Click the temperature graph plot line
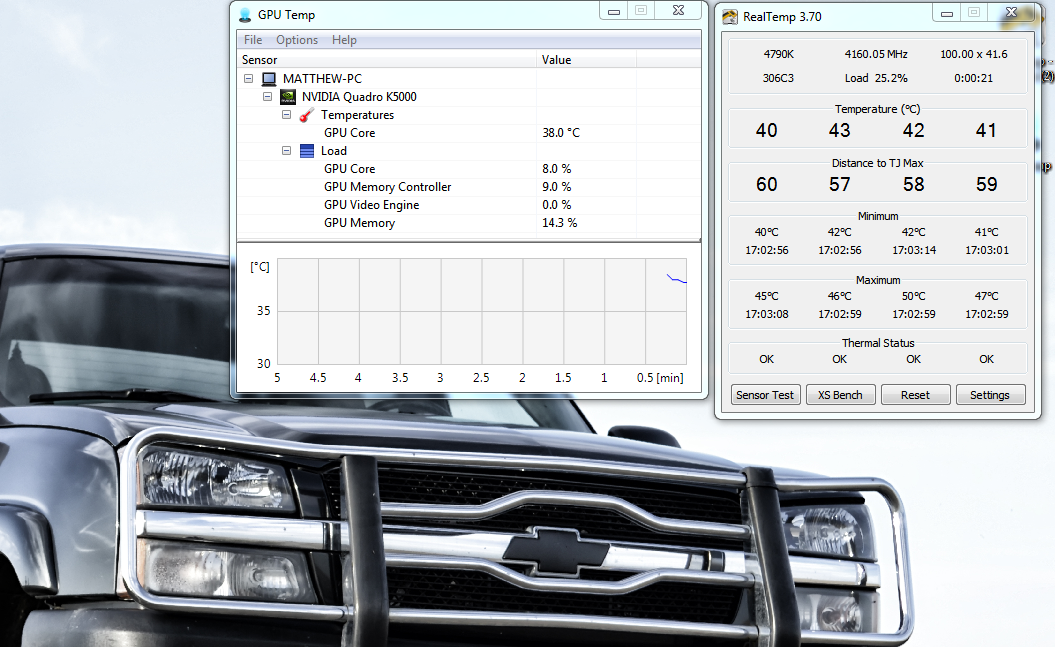This screenshot has height=647, width=1055. click(x=677, y=278)
